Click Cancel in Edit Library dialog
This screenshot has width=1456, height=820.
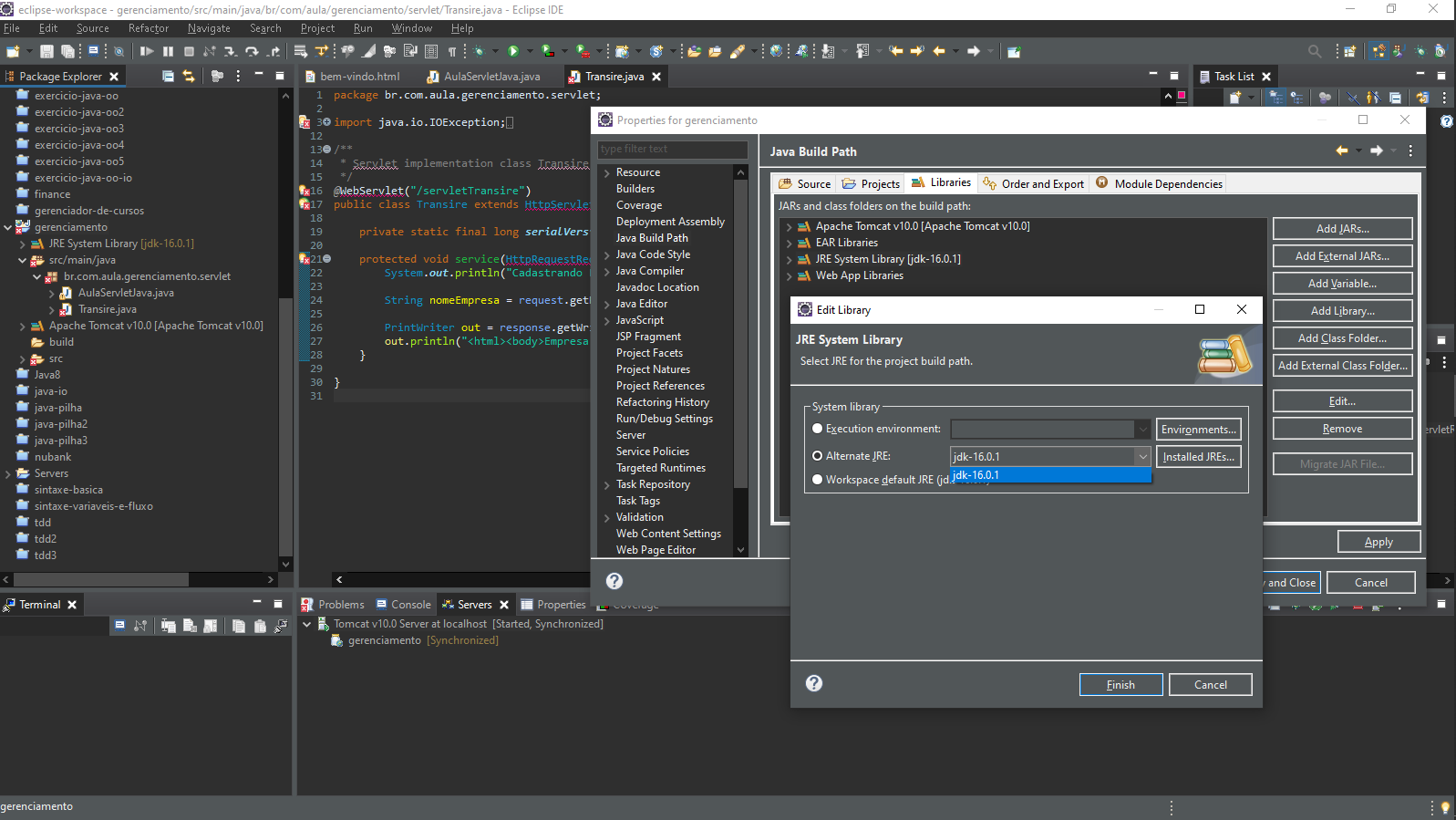click(x=1210, y=685)
